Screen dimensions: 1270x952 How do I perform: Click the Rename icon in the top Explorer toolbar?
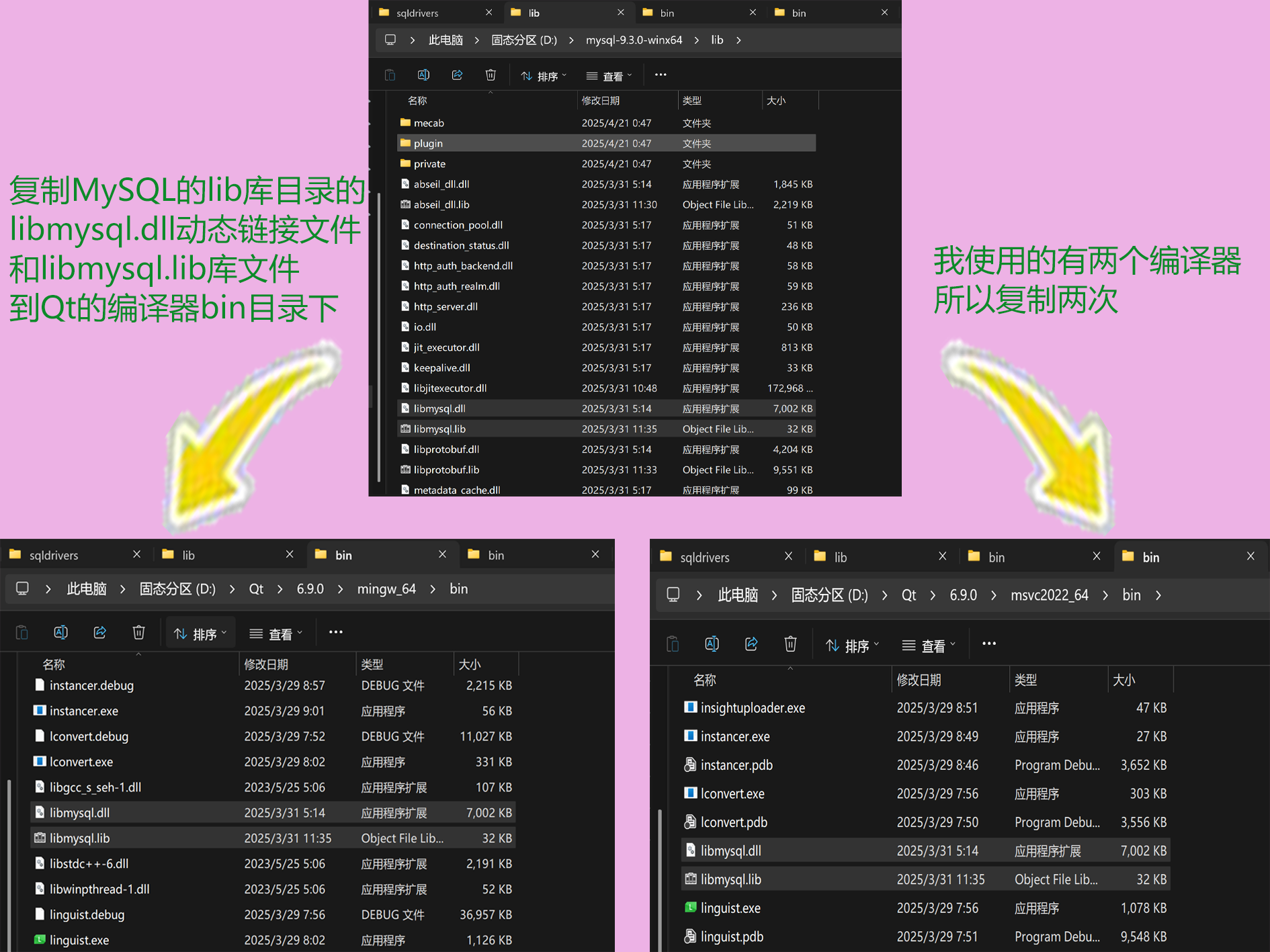(x=423, y=75)
